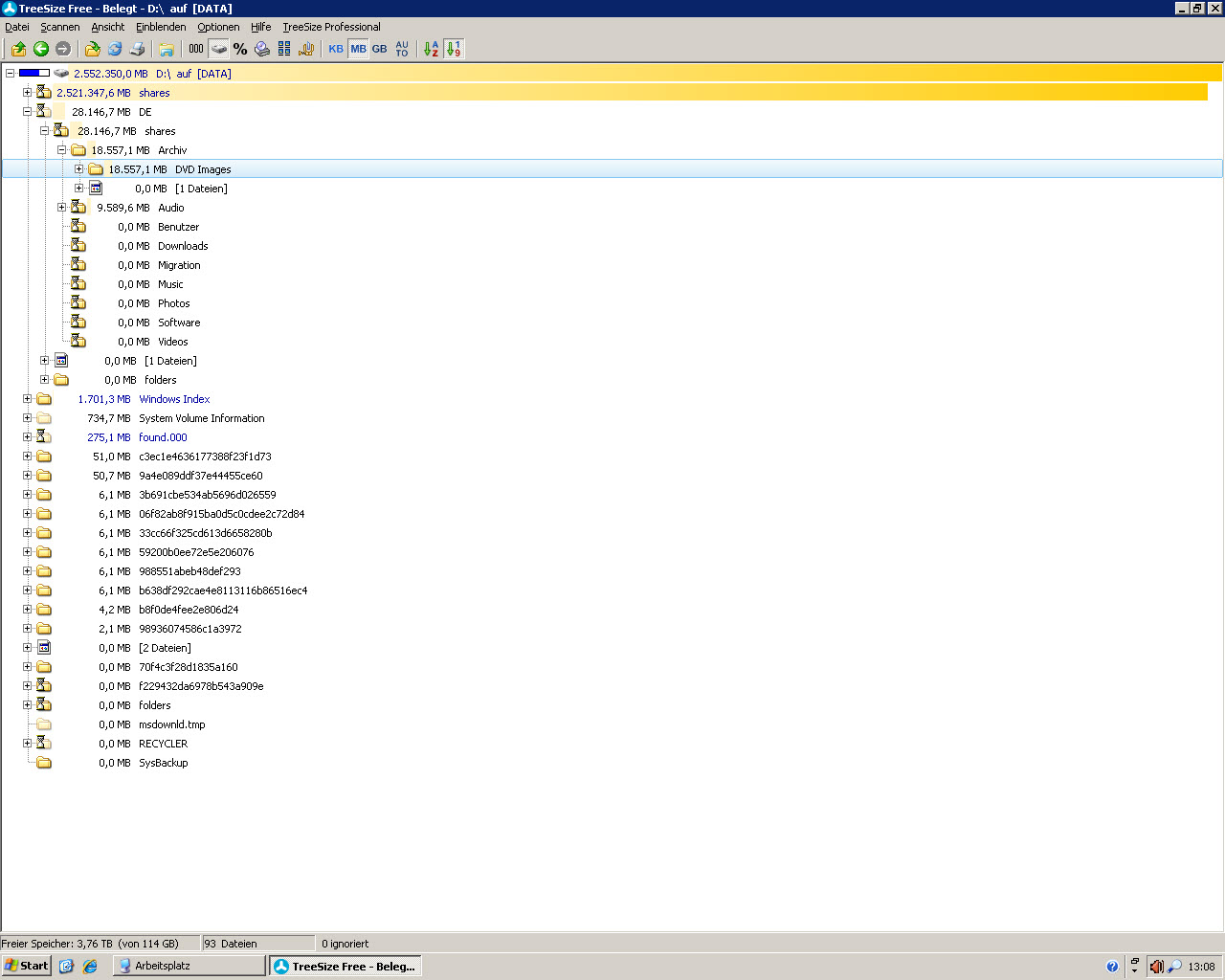Show the details columns view icon
This screenshot has width=1225, height=980.
coord(284,49)
